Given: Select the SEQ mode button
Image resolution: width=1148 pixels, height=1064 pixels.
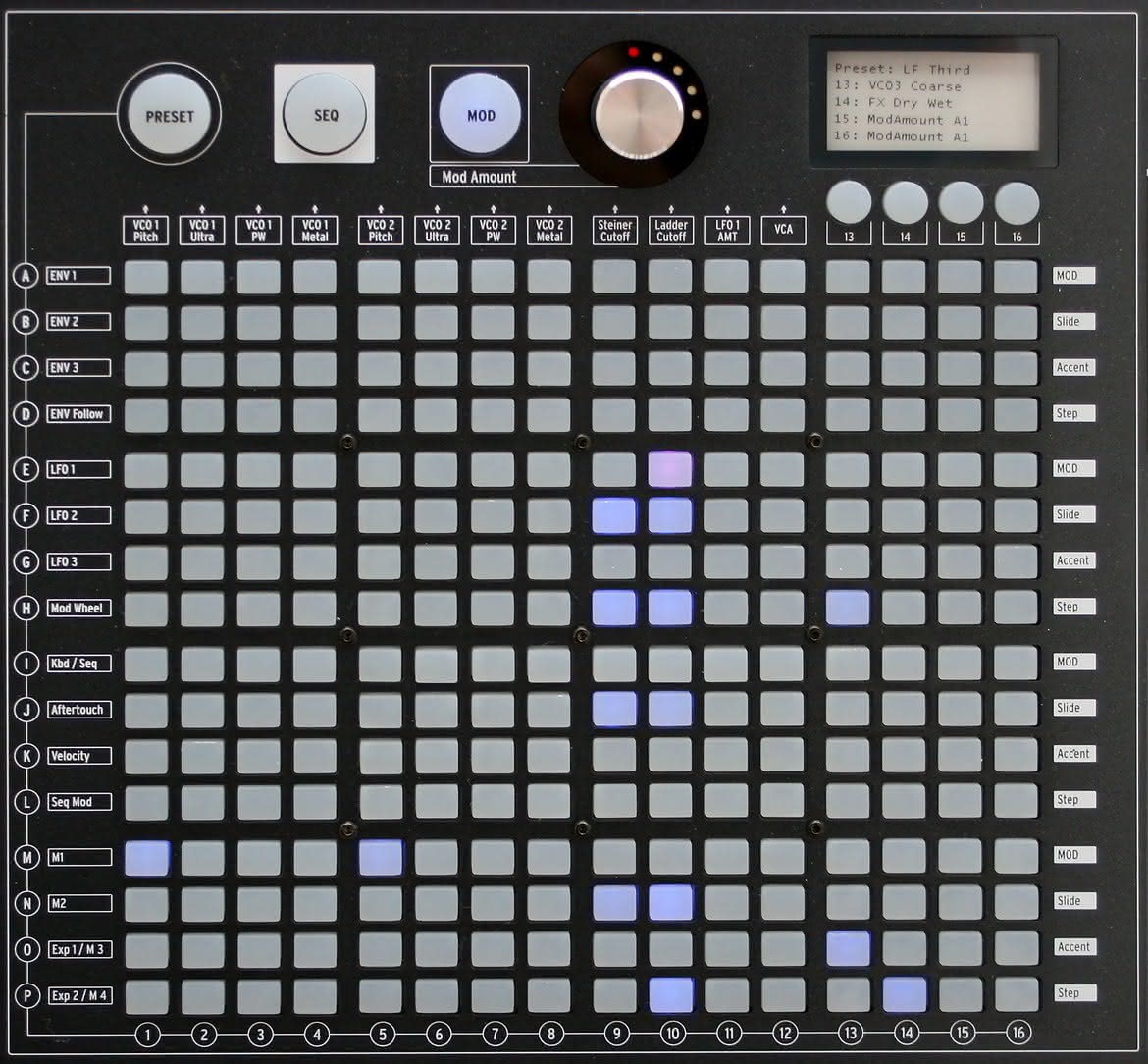Looking at the screenshot, I should coord(325,114).
